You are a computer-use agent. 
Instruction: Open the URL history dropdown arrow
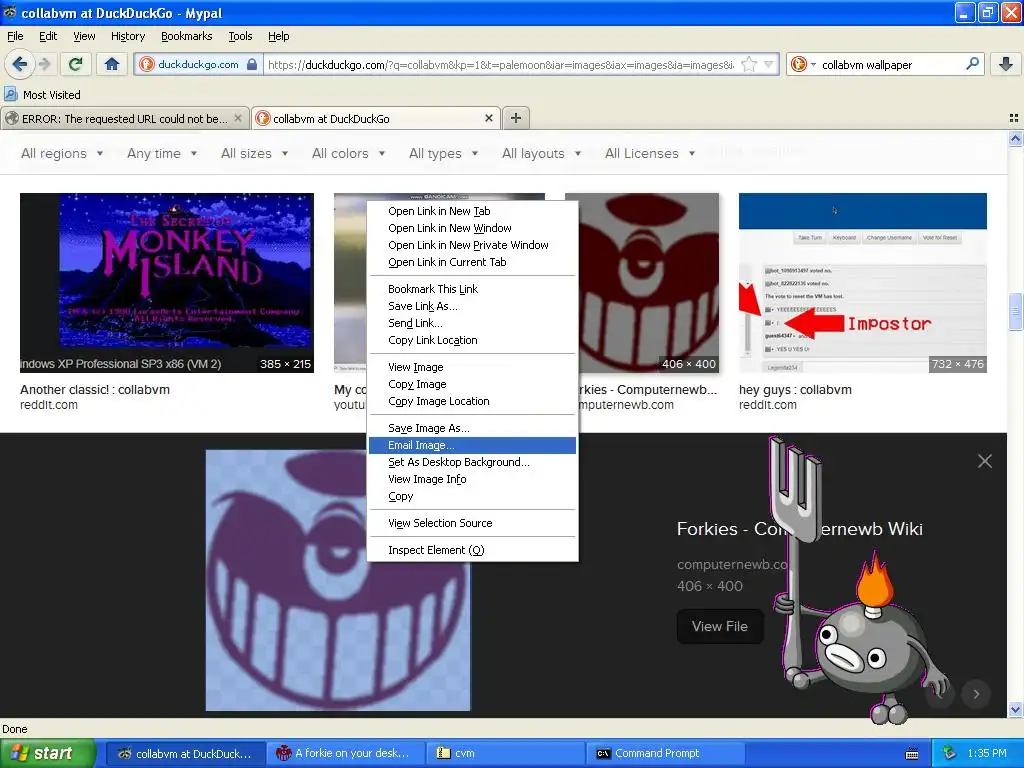point(769,65)
